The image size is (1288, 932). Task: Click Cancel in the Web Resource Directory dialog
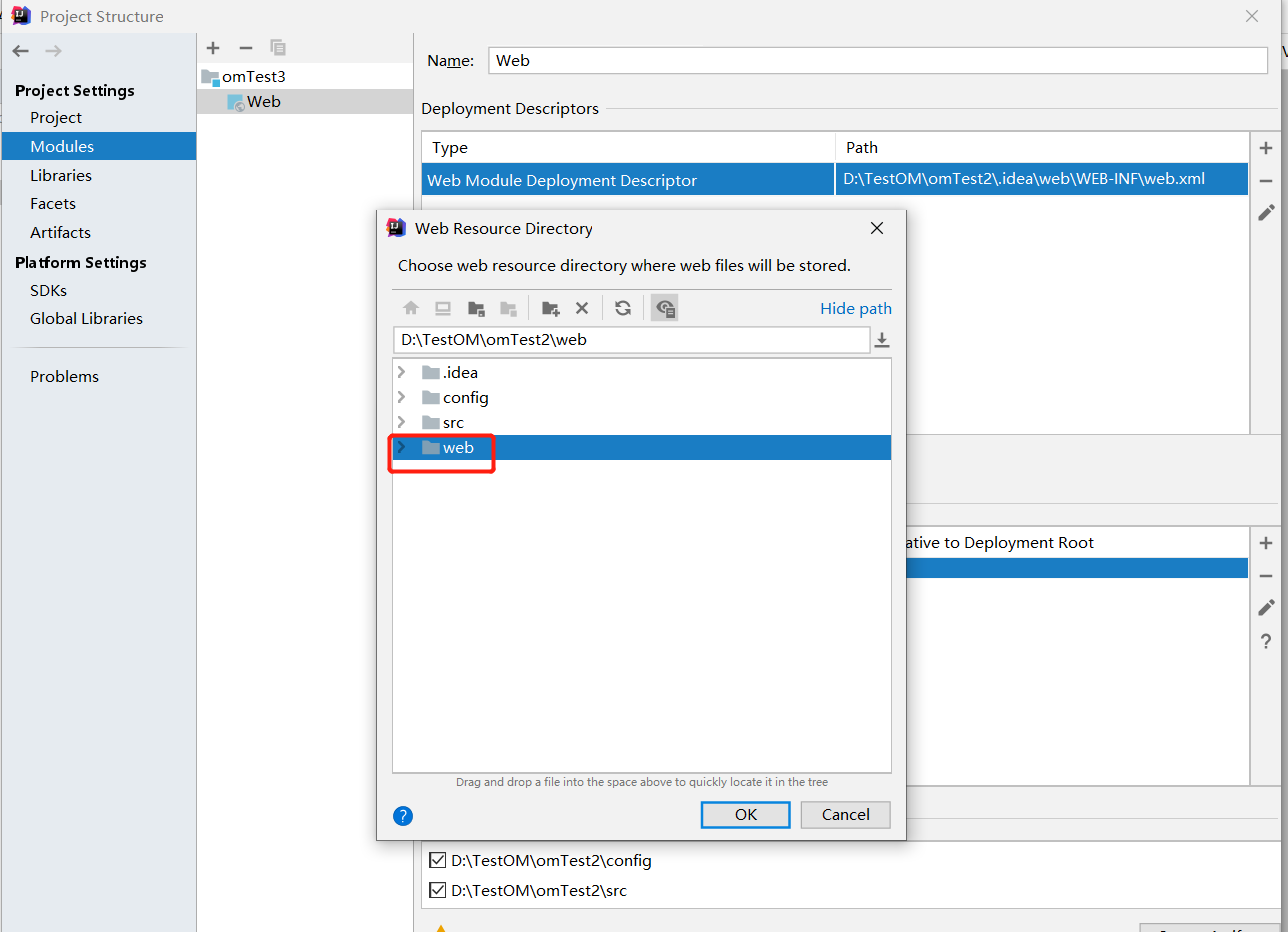click(846, 814)
